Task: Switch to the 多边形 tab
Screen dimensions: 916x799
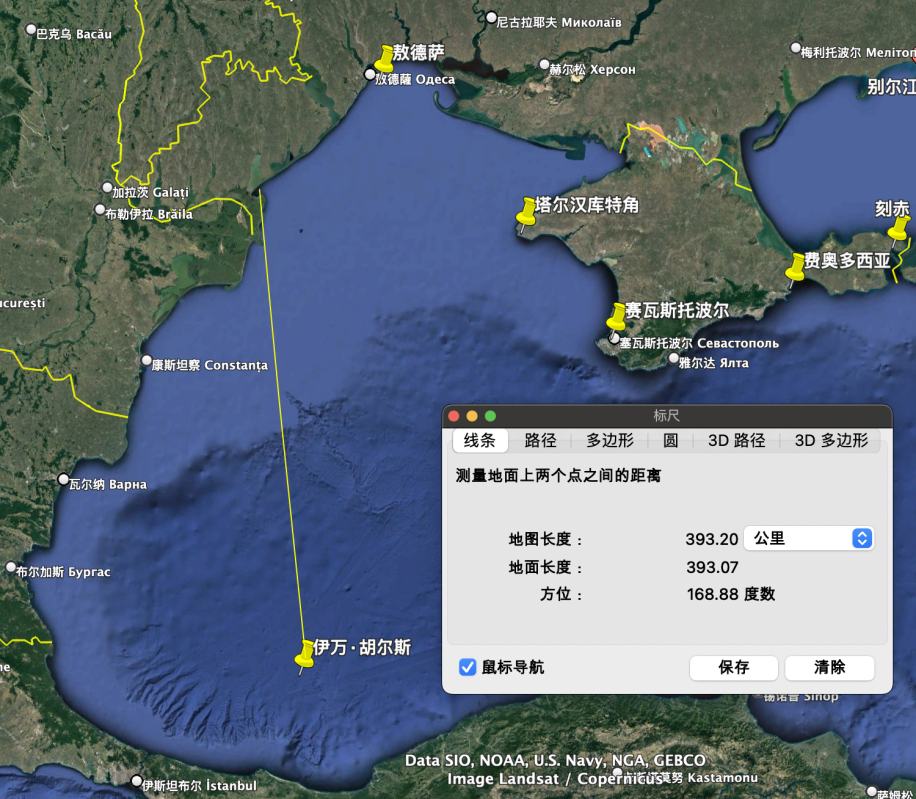Action: click(x=610, y=440)
